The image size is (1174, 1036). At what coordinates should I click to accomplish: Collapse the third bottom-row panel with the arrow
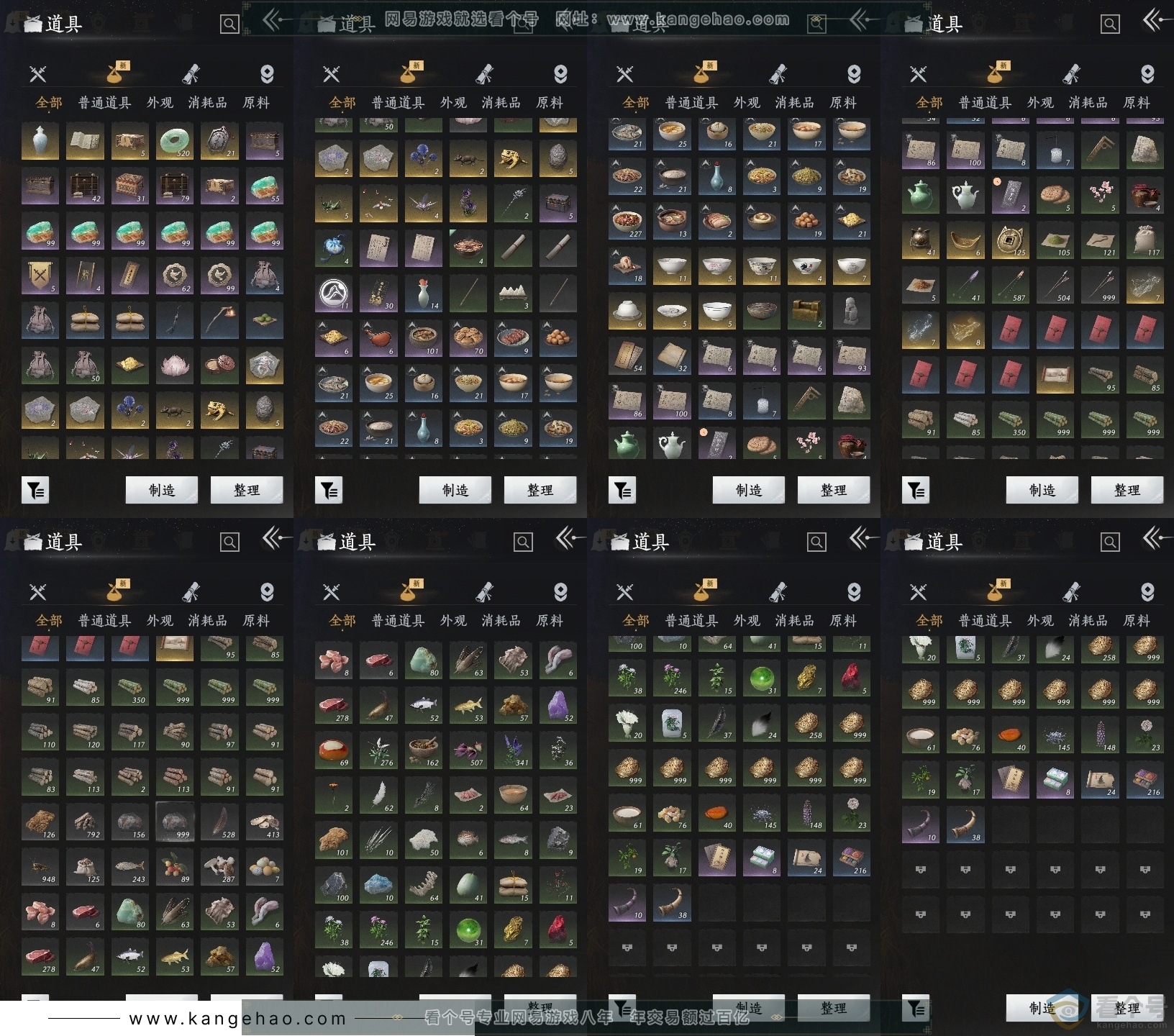tap(863, 537)
